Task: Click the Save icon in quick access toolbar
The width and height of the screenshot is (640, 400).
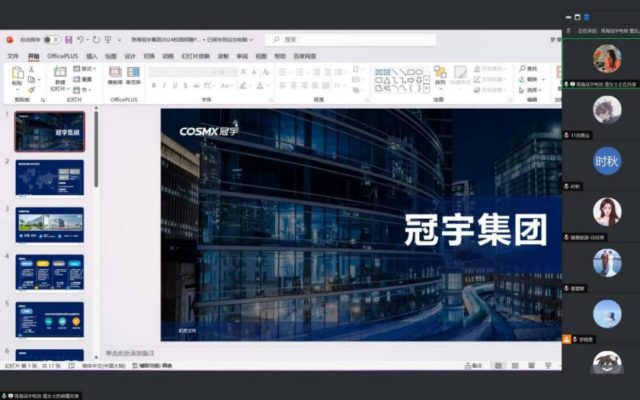Action: tap(66, 39)
